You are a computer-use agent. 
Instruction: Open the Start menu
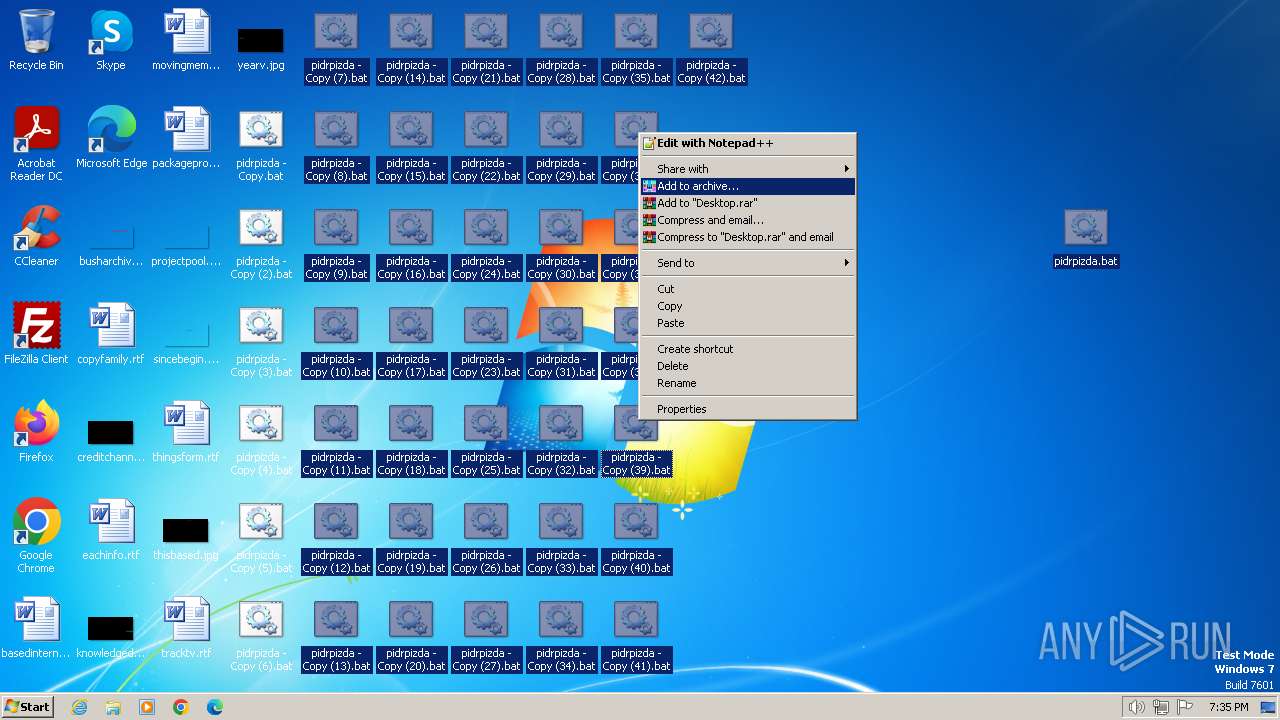coord(27,706)
